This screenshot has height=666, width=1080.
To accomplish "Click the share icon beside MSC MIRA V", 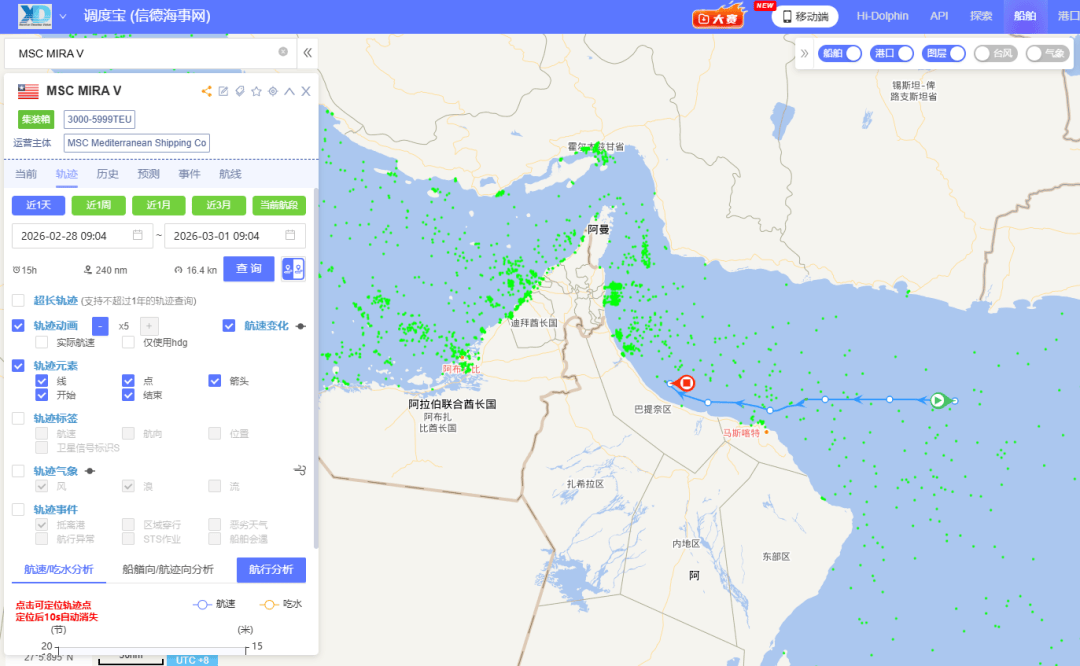I will pos(207,91).
